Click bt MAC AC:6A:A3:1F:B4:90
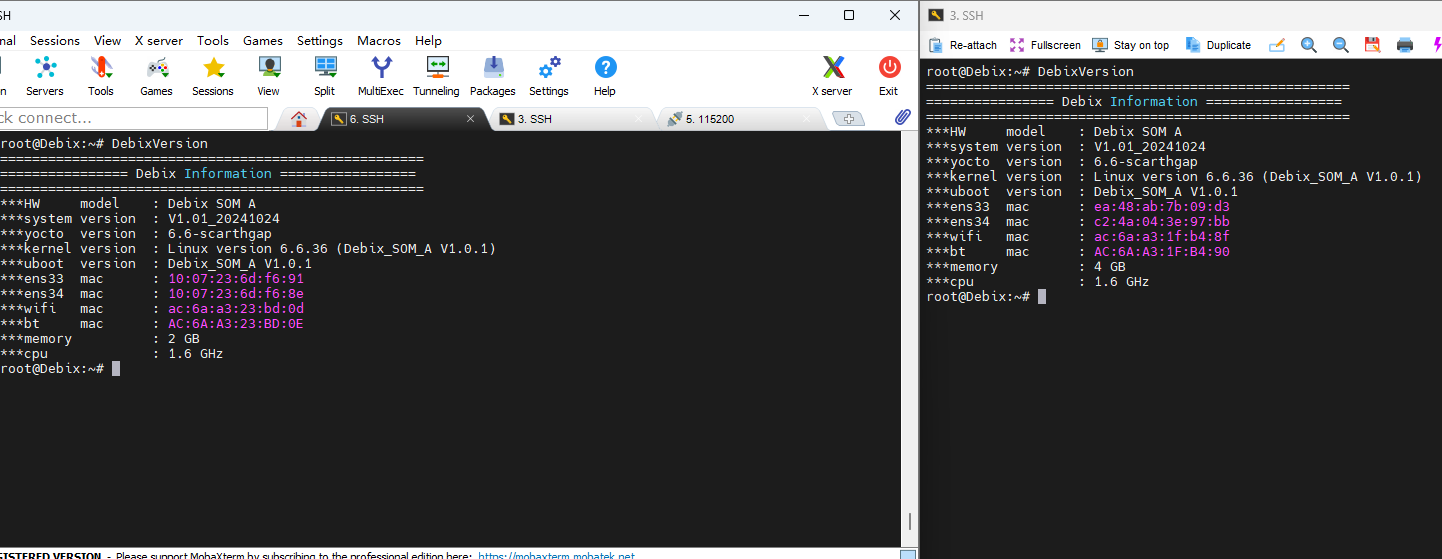 [x=1162, y=252]
